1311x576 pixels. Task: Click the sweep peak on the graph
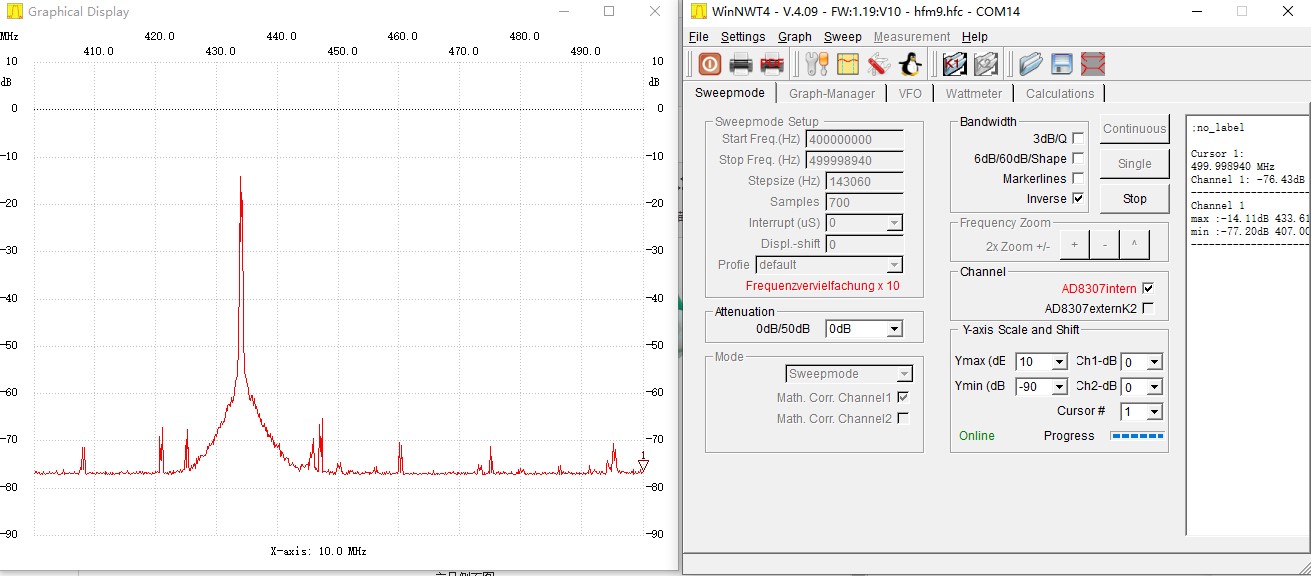click(241, 178)
